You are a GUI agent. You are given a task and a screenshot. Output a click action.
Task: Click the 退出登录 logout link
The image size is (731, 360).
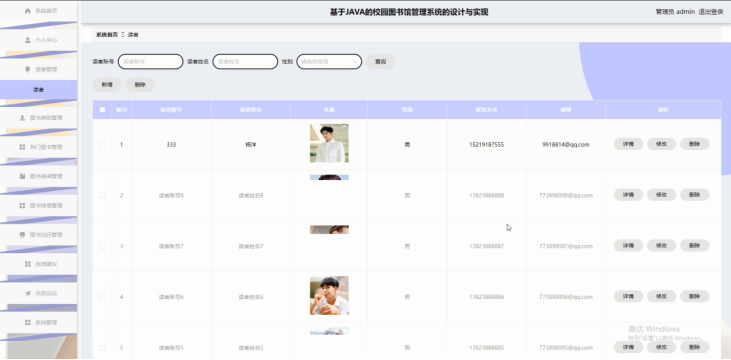click(x=711, y=12)
